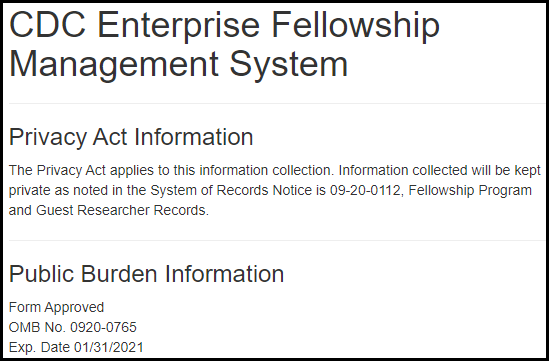
Task: Click the word Enterprise in the title
Action: point(179,26)
